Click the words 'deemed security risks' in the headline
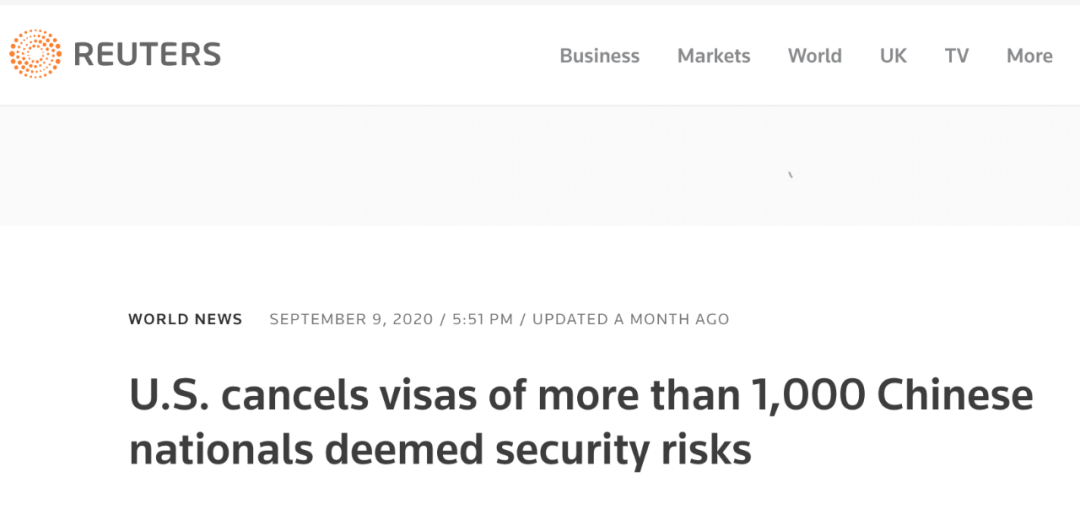 click(x=537, y=450)
